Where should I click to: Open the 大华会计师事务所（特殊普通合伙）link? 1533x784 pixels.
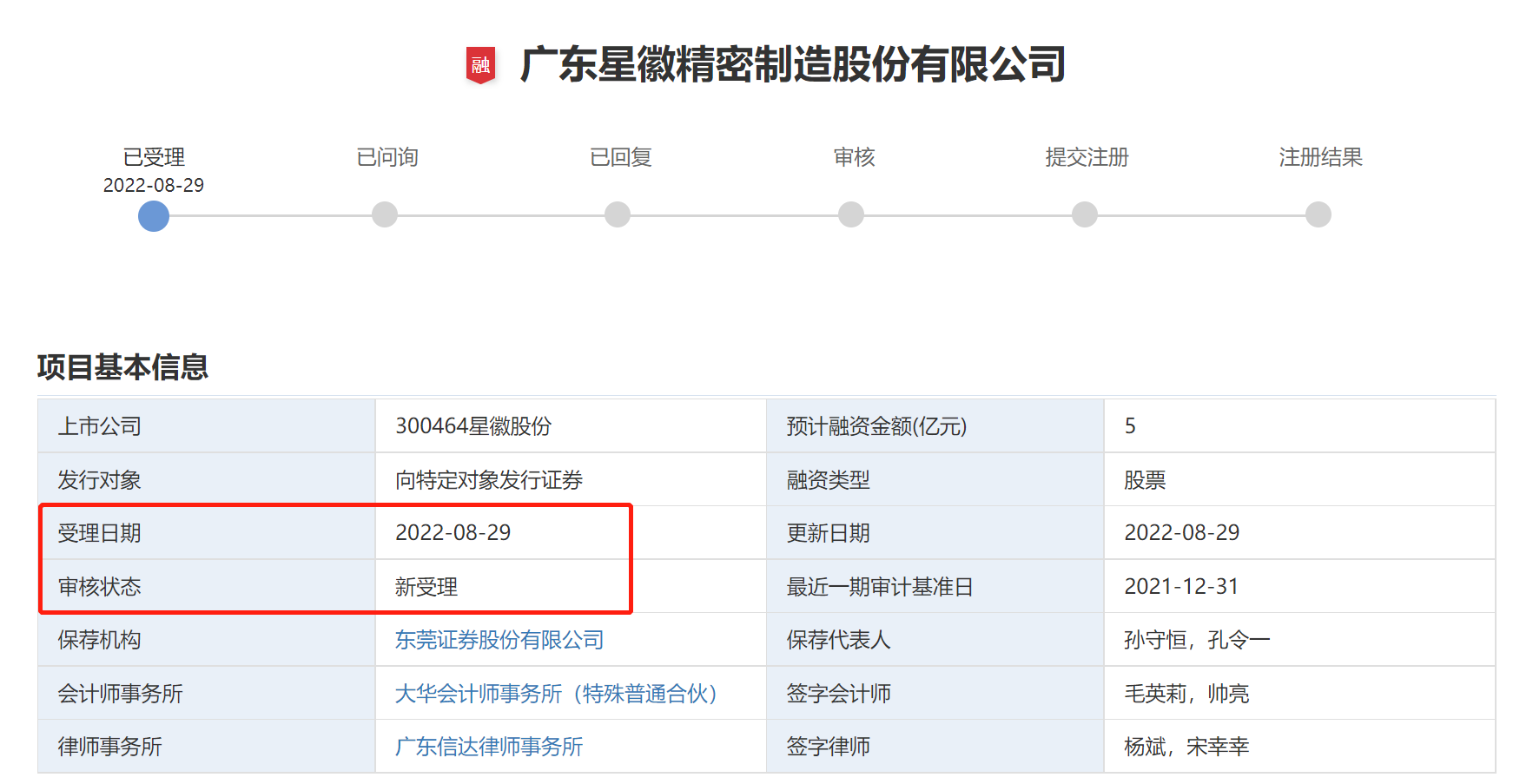[557, 694]
